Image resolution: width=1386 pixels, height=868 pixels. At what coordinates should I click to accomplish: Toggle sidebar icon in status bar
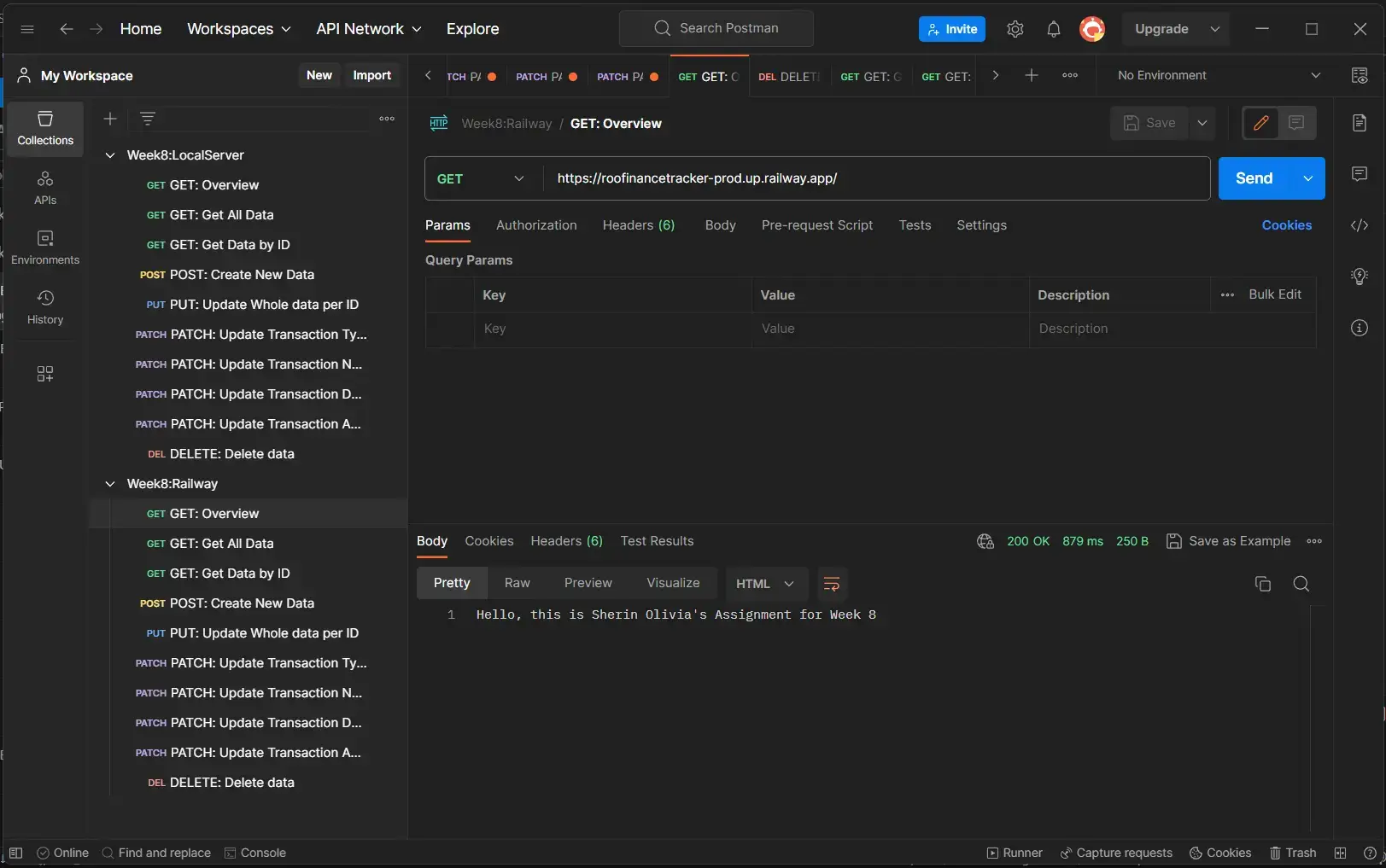(15, 853)
